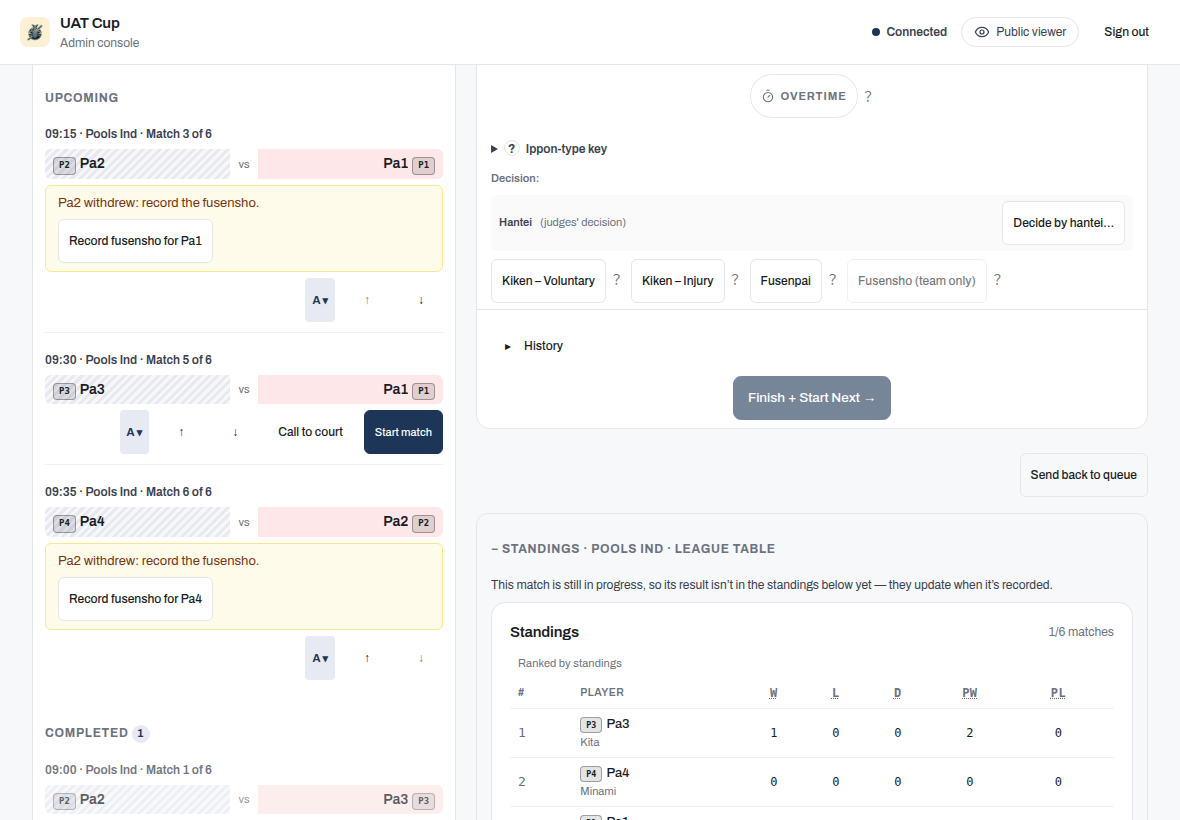The image size is (1180, 820).
Task: Record fusensho for Pa4
Action: (x=135, y=599)
